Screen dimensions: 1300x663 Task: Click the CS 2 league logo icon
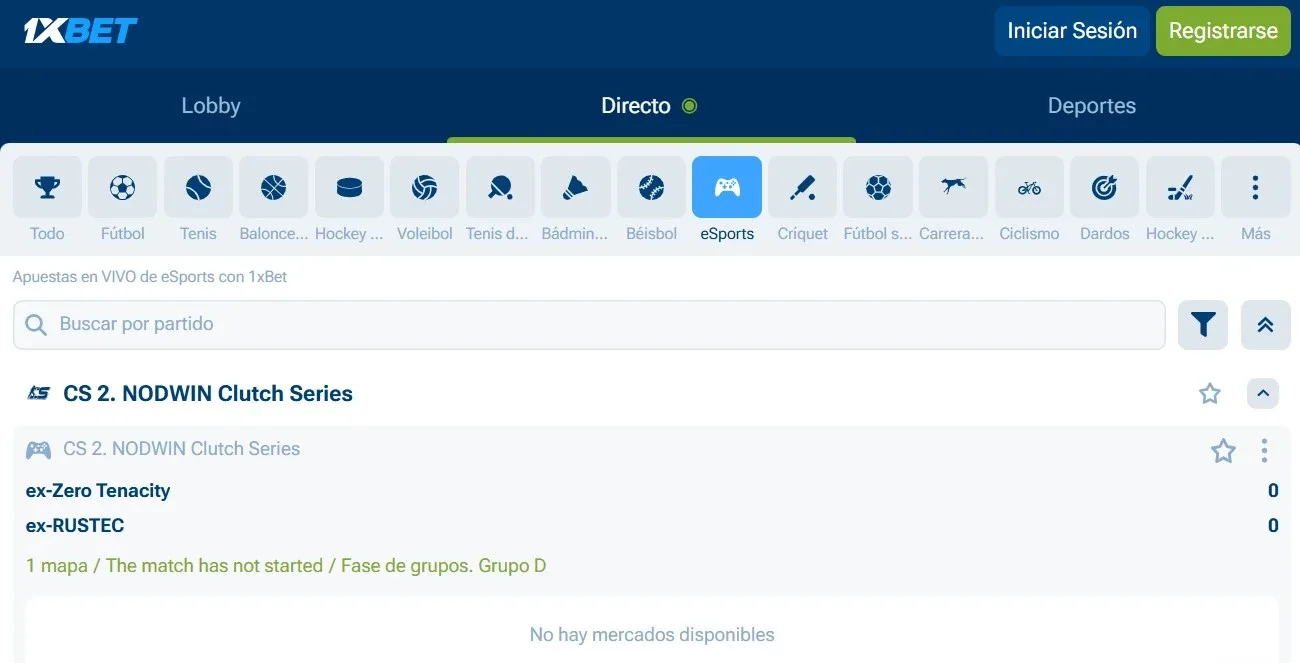[x=38, y=394]
